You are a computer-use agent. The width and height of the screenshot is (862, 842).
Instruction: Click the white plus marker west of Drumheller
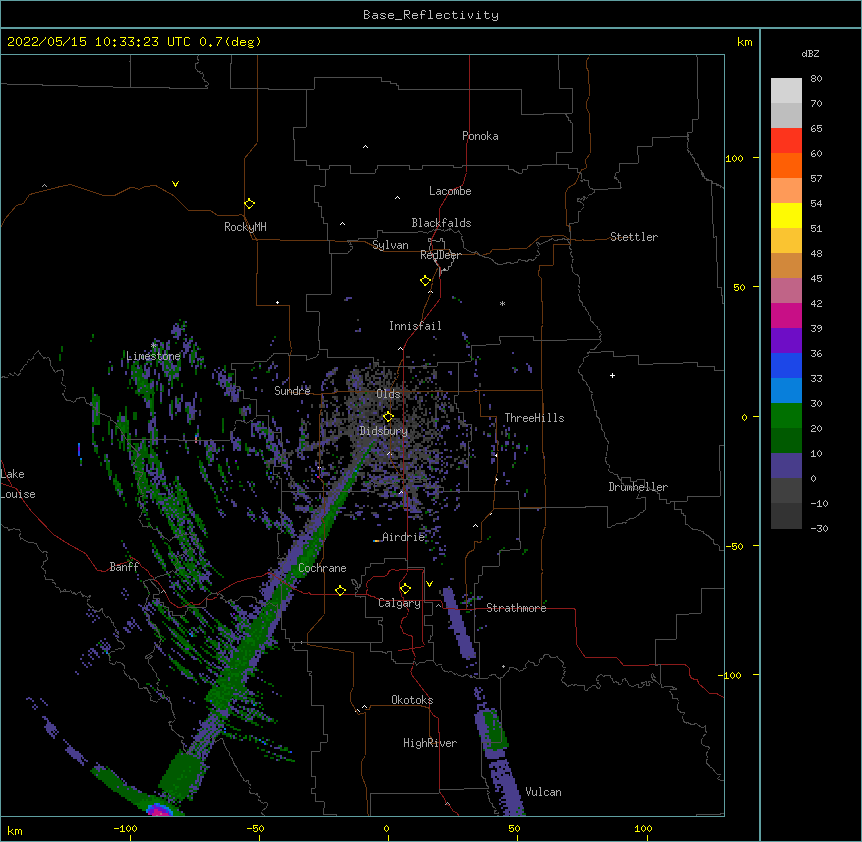(612, 375)
